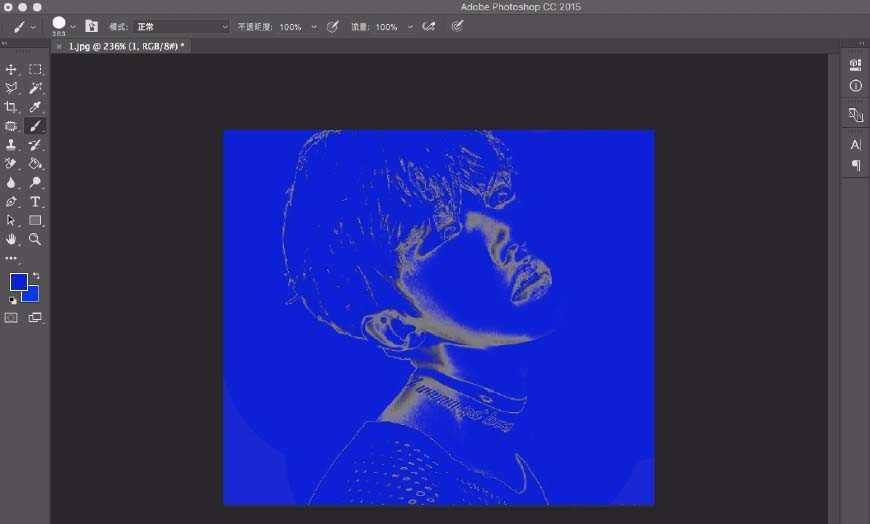Click the foreground blue color swatch
870x524 pixels.
click(x=18, y=282)
